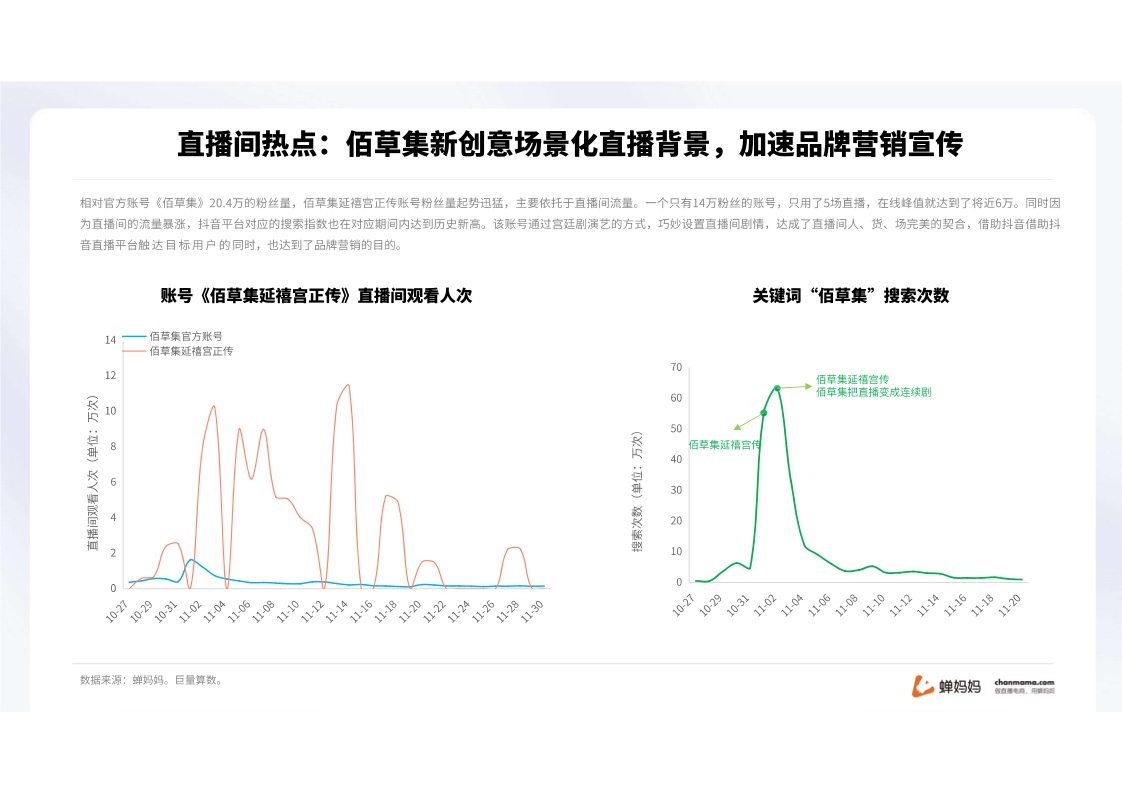Click the left chart title 直播间观看人次
The image size is (1122, 793).
(316, 295)
